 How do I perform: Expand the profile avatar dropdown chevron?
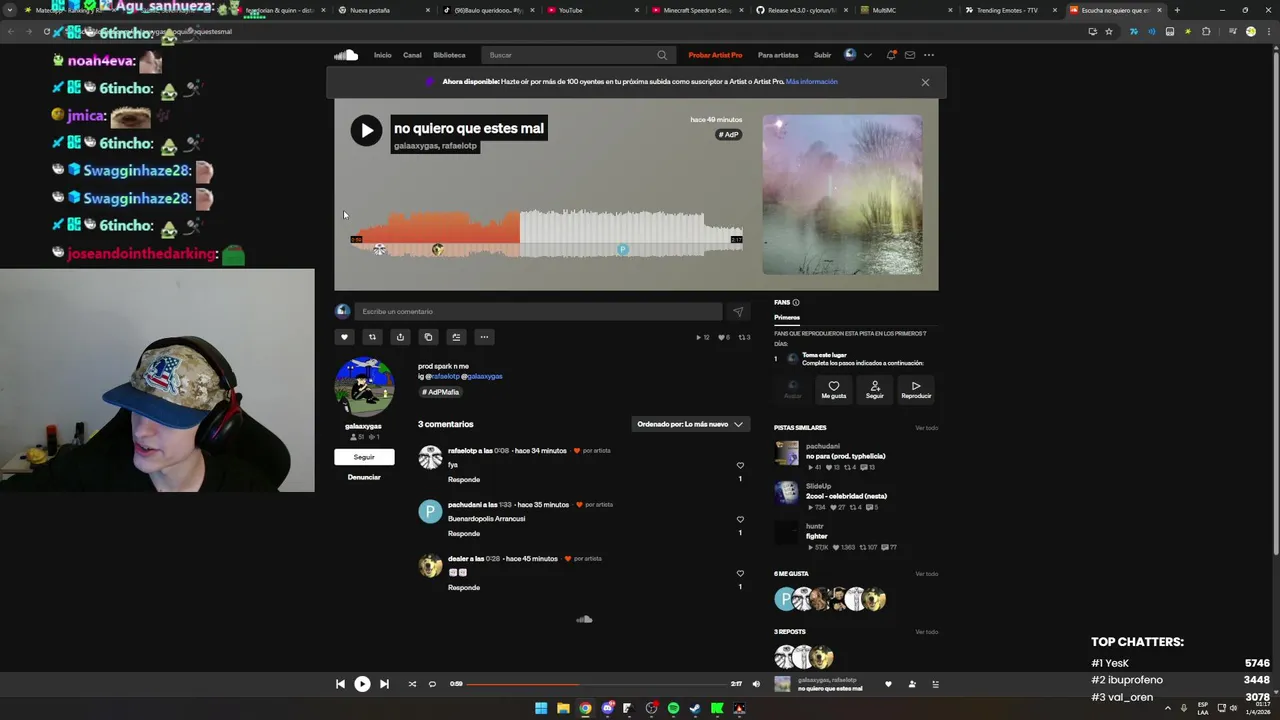tap(867, 55)
